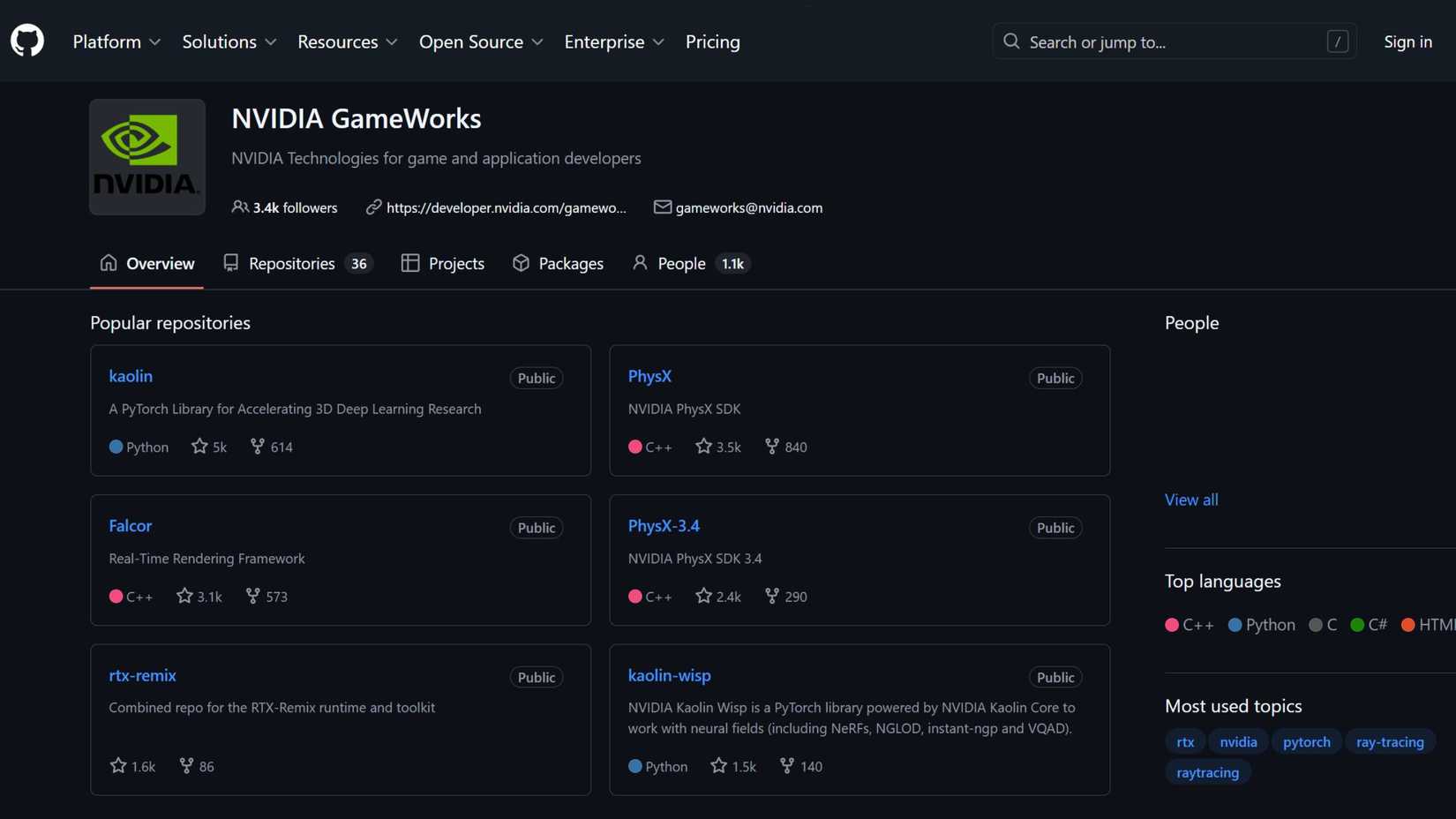Open the Resources dropdown menu
1456x819 pixels.
[348, 41]
